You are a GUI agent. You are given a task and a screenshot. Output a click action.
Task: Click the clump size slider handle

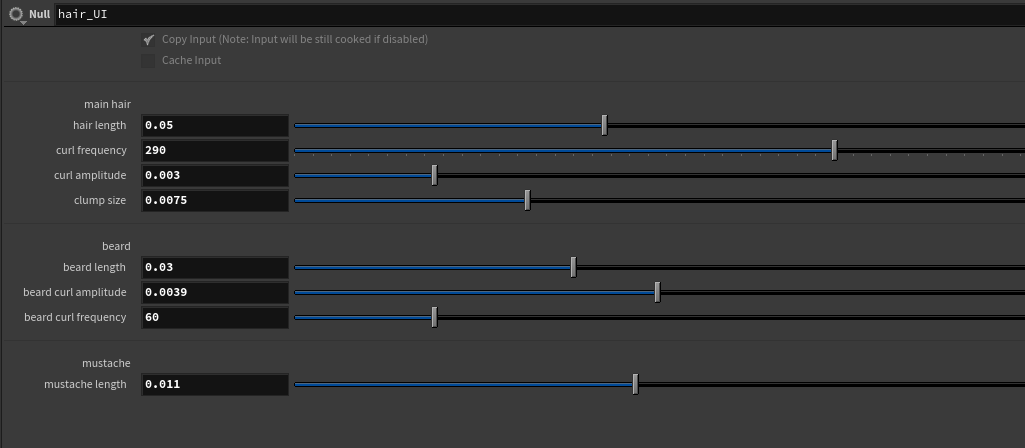point(528,199)
